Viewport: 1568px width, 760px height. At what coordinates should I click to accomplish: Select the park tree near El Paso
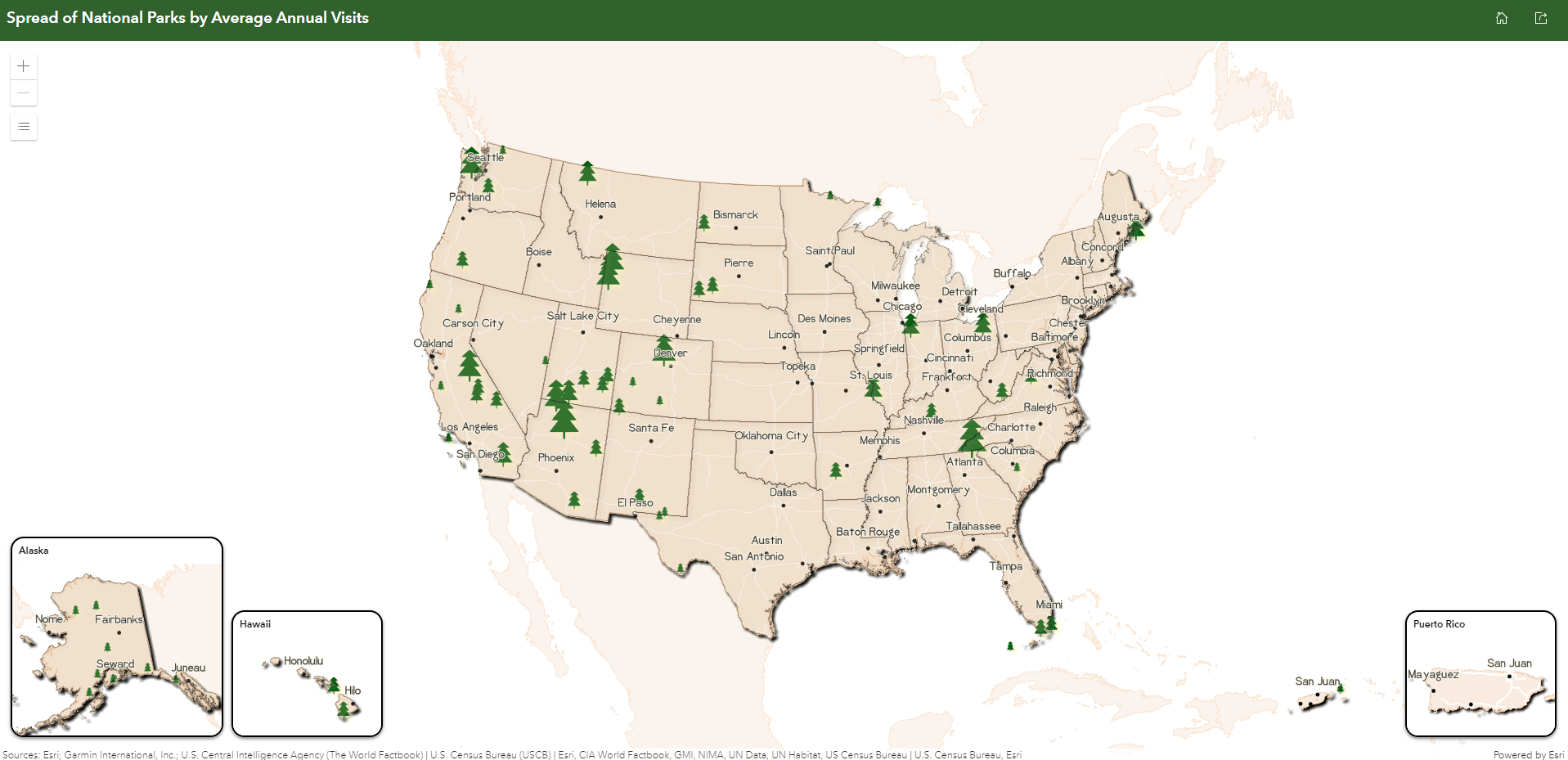(640, 495)
